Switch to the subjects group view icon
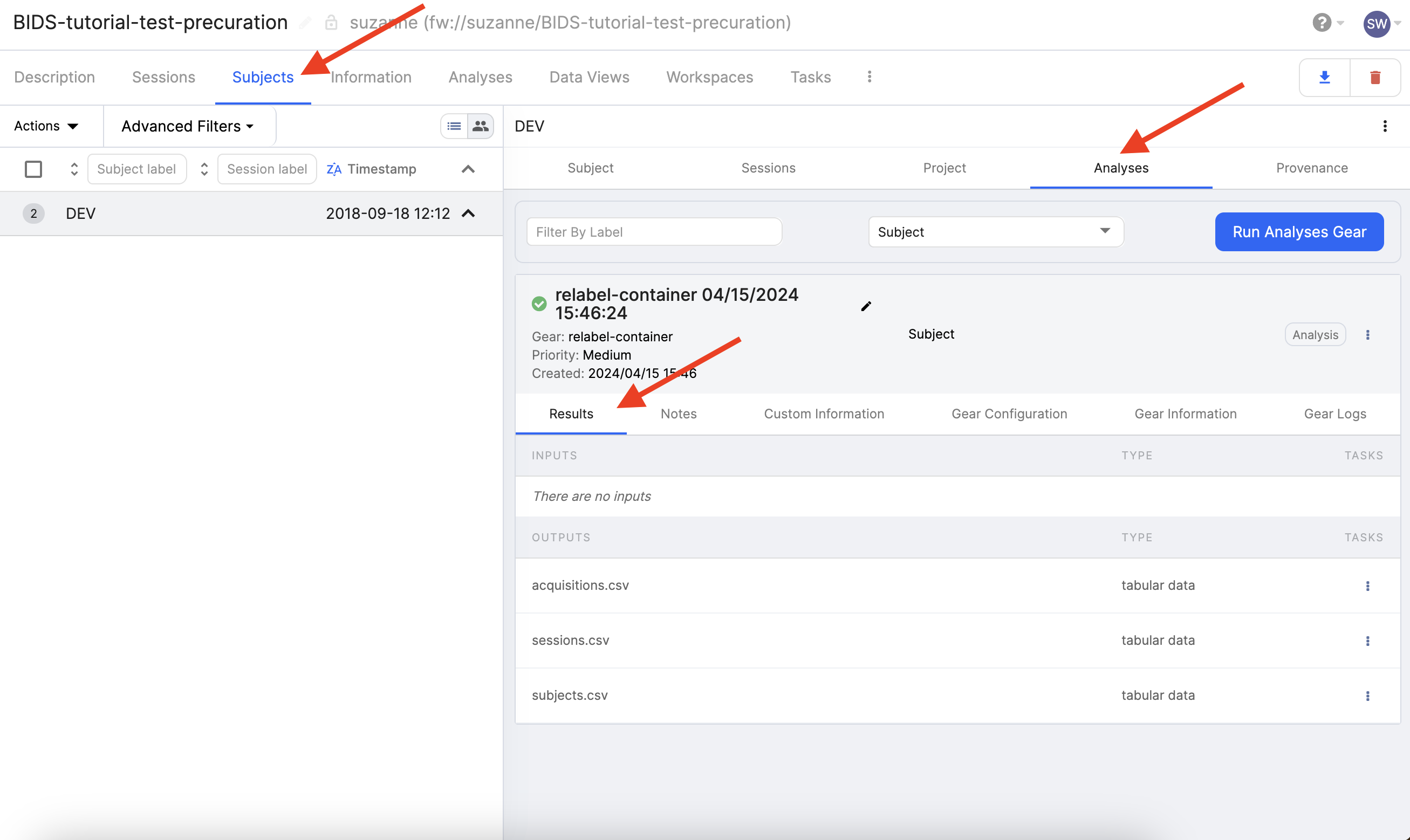Viewport: 1410px width, 840px height. [481, 126]
